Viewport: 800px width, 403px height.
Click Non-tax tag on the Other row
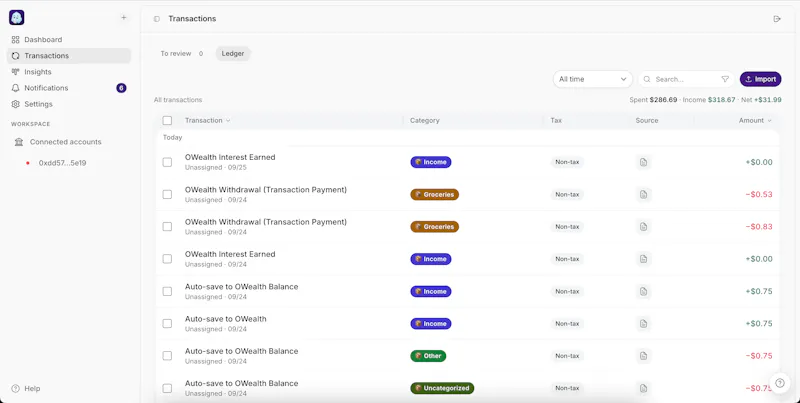tap(567, 356)
